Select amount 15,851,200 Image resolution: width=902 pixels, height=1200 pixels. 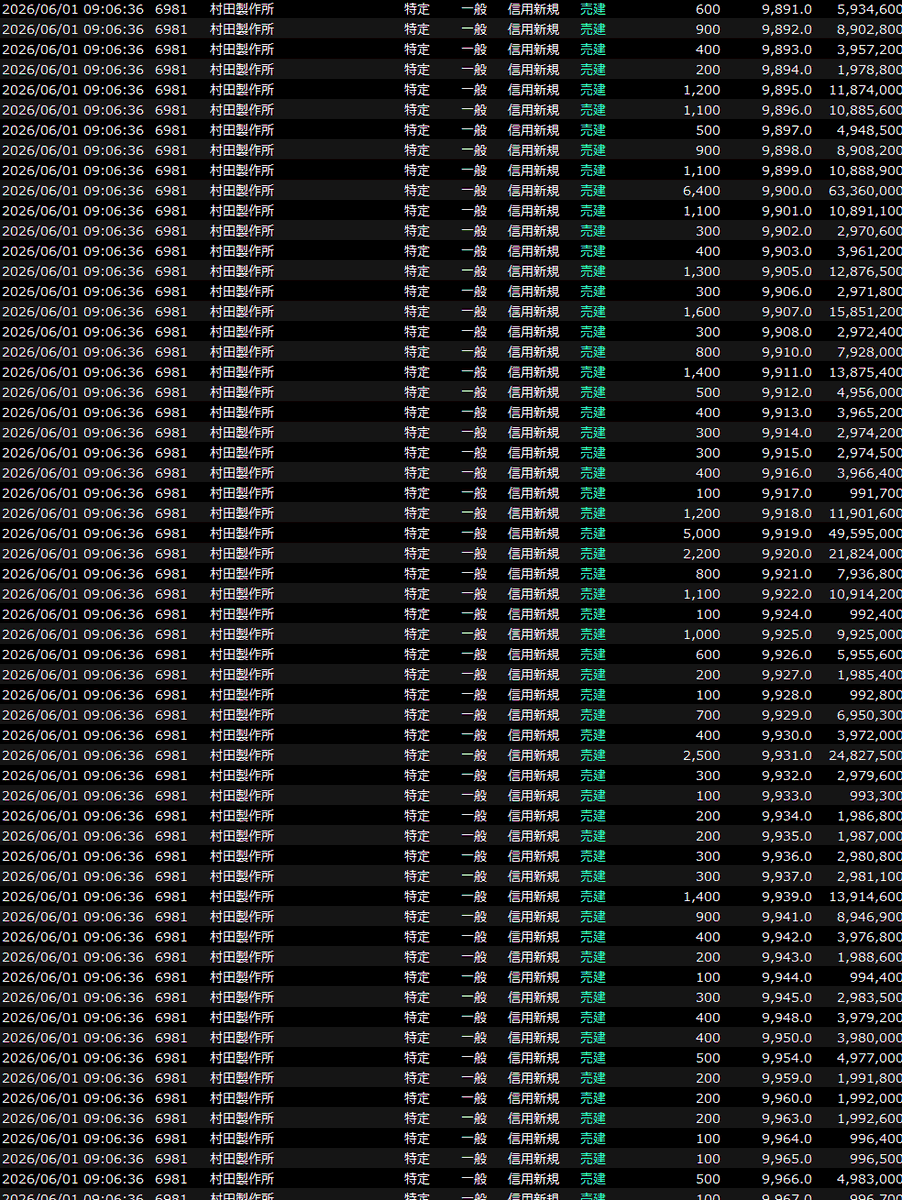point(865,311)
